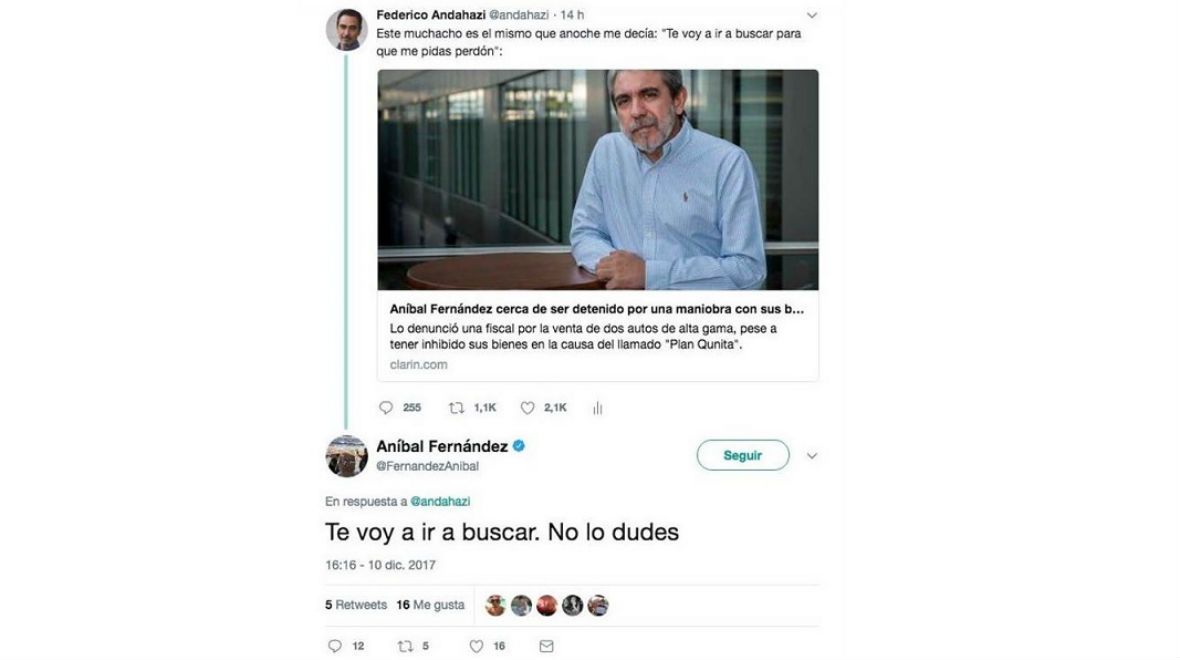Click the Aníbal Fernández photo in article card
The image size is (1180, 660).
[598, 180]
